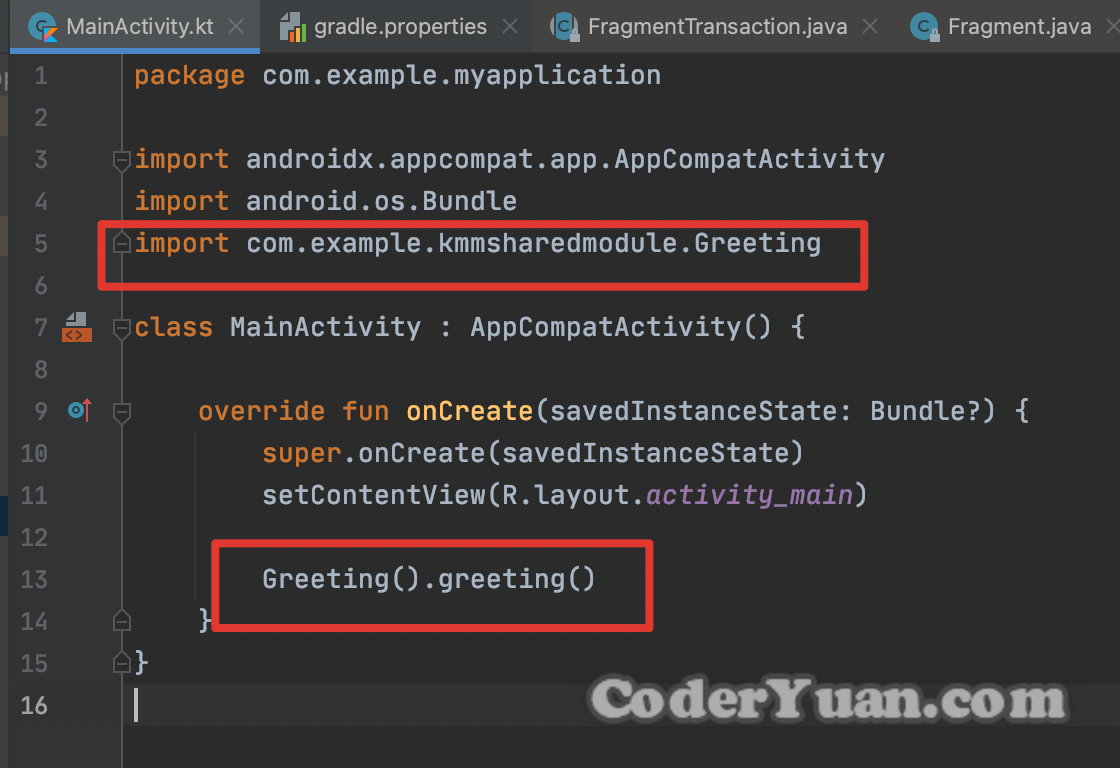
Task: Click the fold end marker on line 15
Action: coord(121,663)
